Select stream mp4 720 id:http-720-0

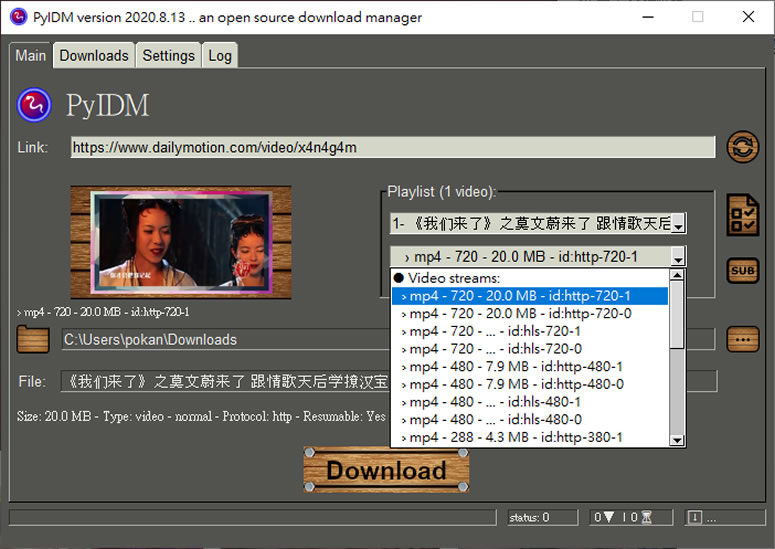click(530, 314)
